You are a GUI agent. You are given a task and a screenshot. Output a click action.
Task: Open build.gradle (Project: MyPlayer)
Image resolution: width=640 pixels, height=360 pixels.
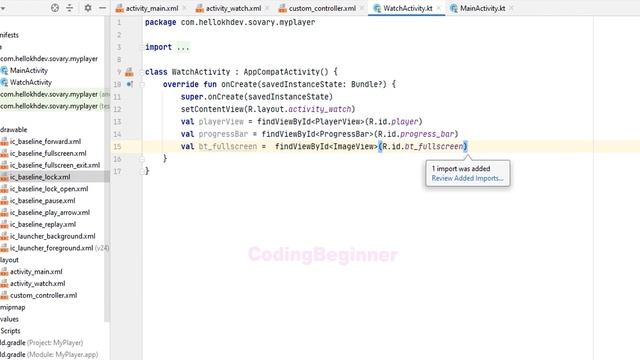[x=41, y=343]
